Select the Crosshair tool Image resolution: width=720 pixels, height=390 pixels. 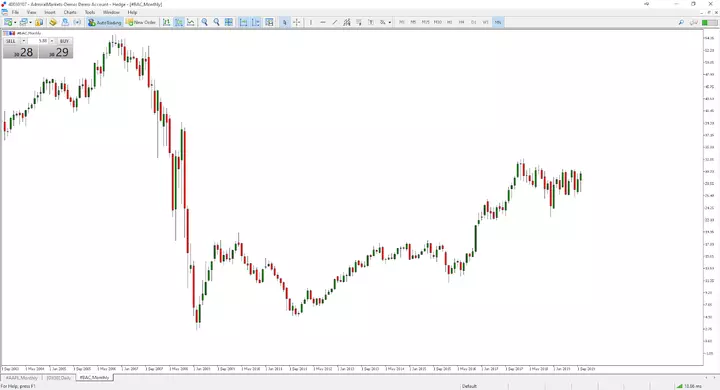[297, 22]
